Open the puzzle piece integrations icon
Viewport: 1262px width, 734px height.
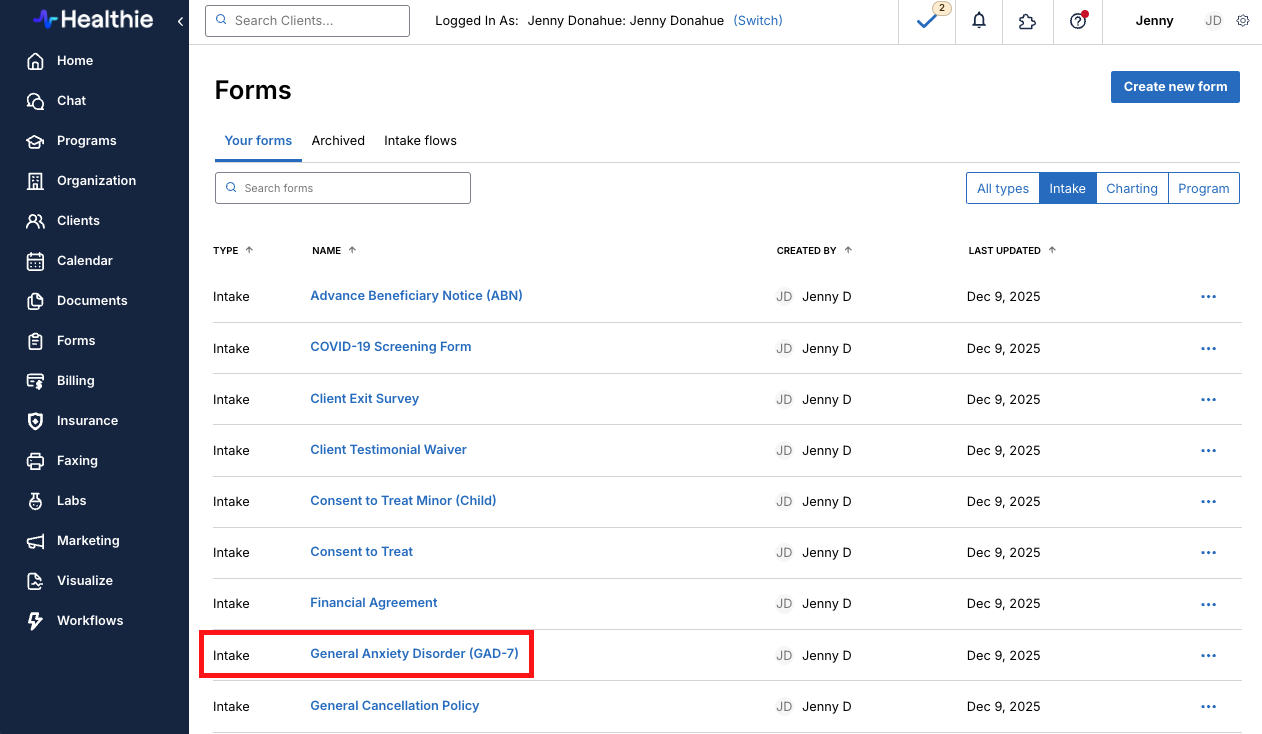coord(1027,21)
